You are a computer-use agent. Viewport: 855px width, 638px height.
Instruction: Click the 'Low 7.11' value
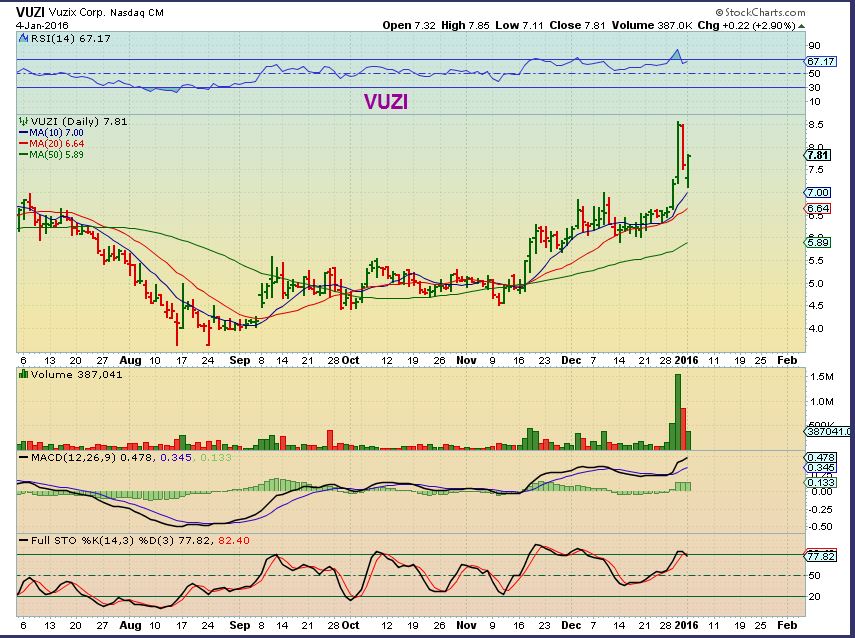pyautogui.click(x=519, y=25)
